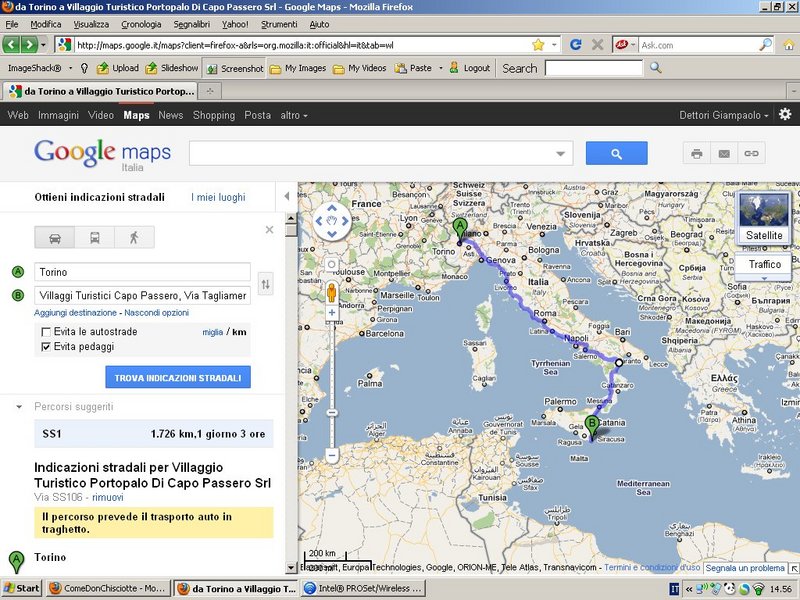This screenshot has height=600, width=800.
Task: Bookmark page with the yellow star
Action: click(x=538, y=45)
